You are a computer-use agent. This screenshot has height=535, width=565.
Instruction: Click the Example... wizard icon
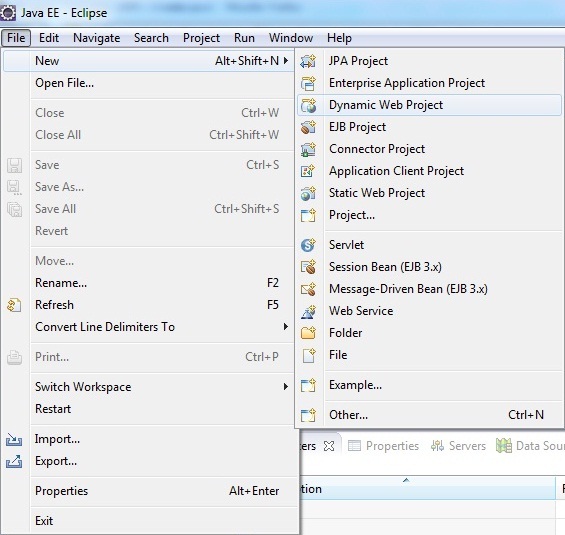click(308, 385)
